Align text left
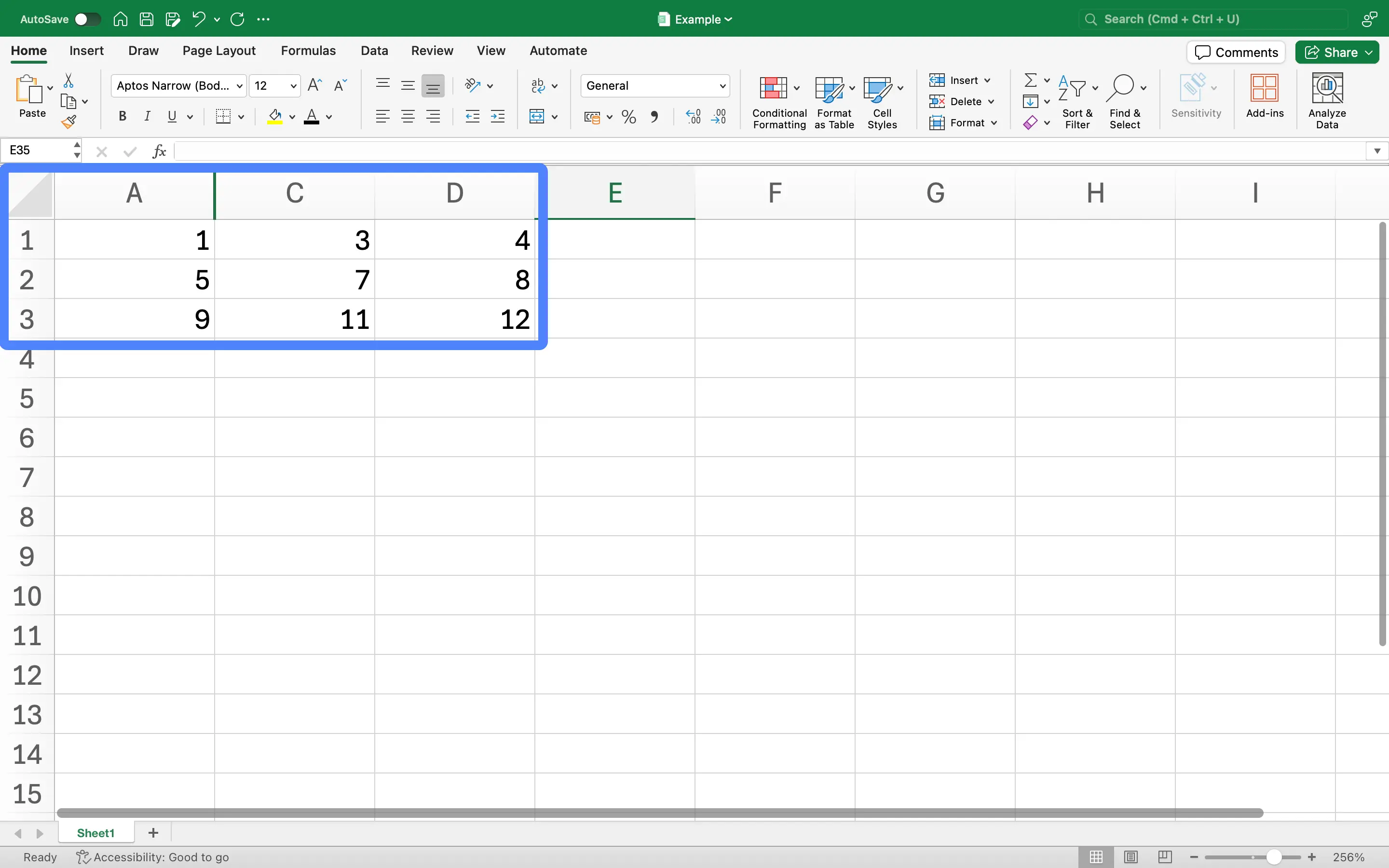This screenshot has width=1389, height=868. (x=383, y=117)
